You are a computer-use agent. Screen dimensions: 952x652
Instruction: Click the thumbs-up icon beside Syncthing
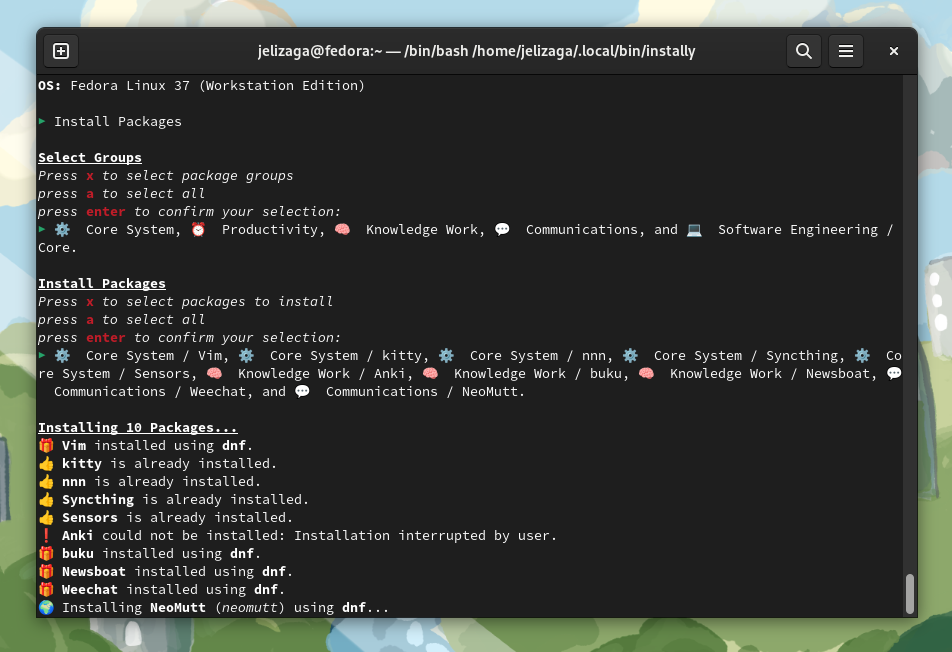pyautogui.click(x=46, y=500)
